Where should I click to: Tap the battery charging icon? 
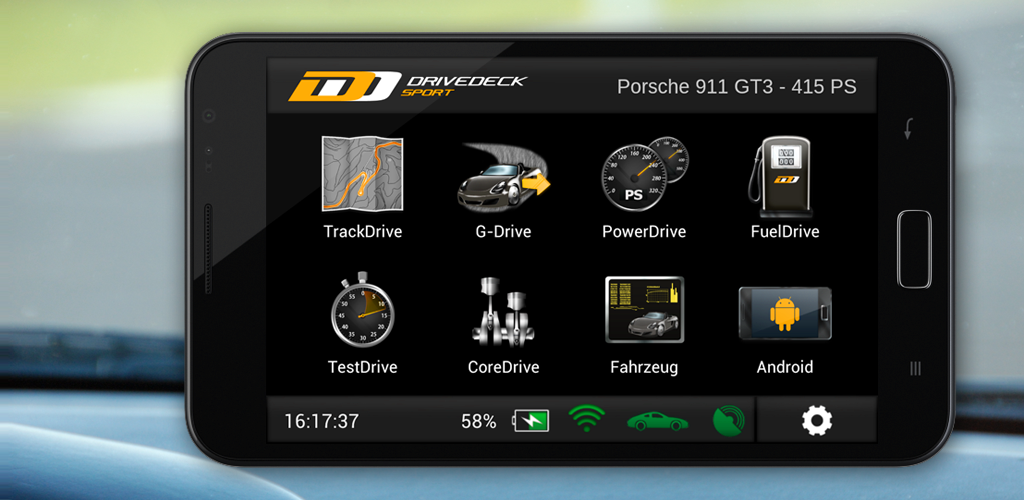tap(531, 421)
